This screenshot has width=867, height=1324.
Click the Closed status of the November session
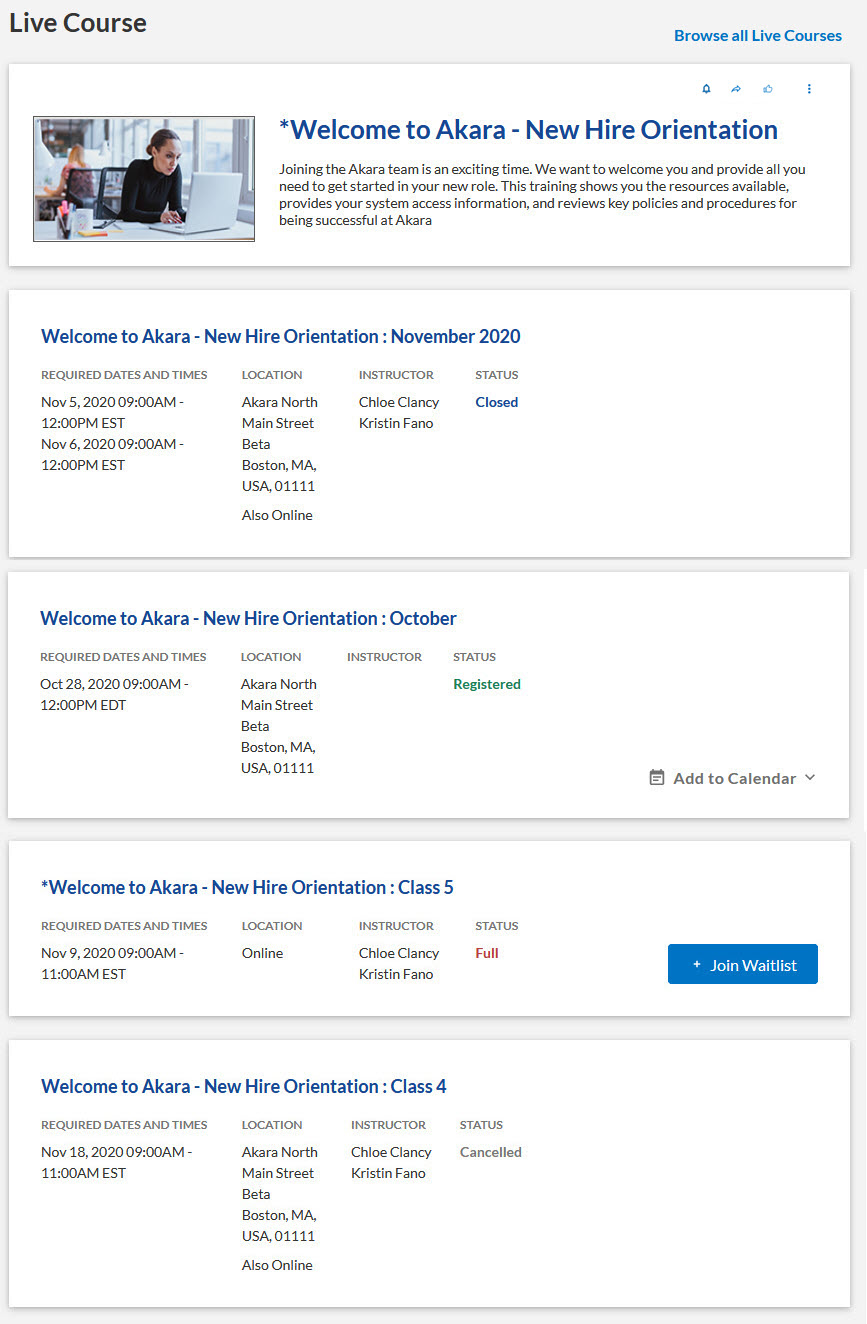coord(496,401)
